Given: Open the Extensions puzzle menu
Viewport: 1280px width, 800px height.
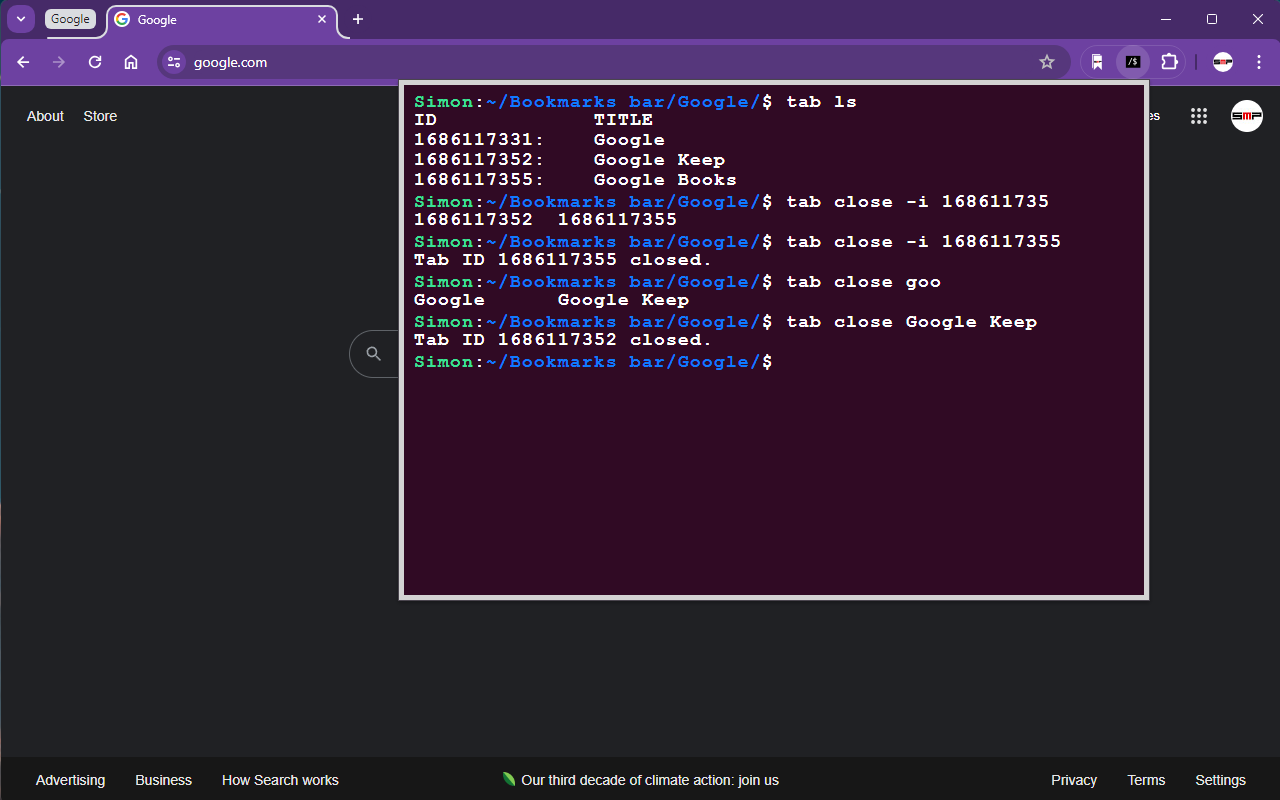Looking at the screenshot, I should (1169, 62).
